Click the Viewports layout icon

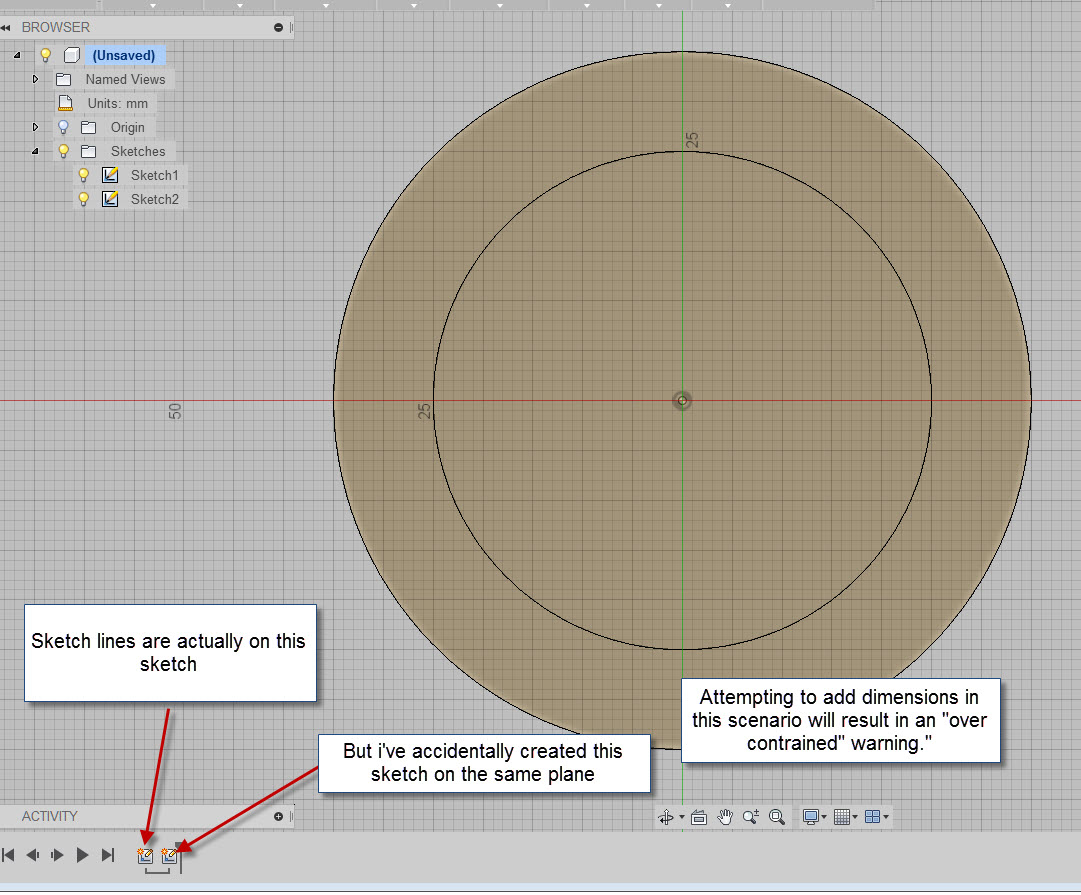pyautogui.click(x=872, y=817)
